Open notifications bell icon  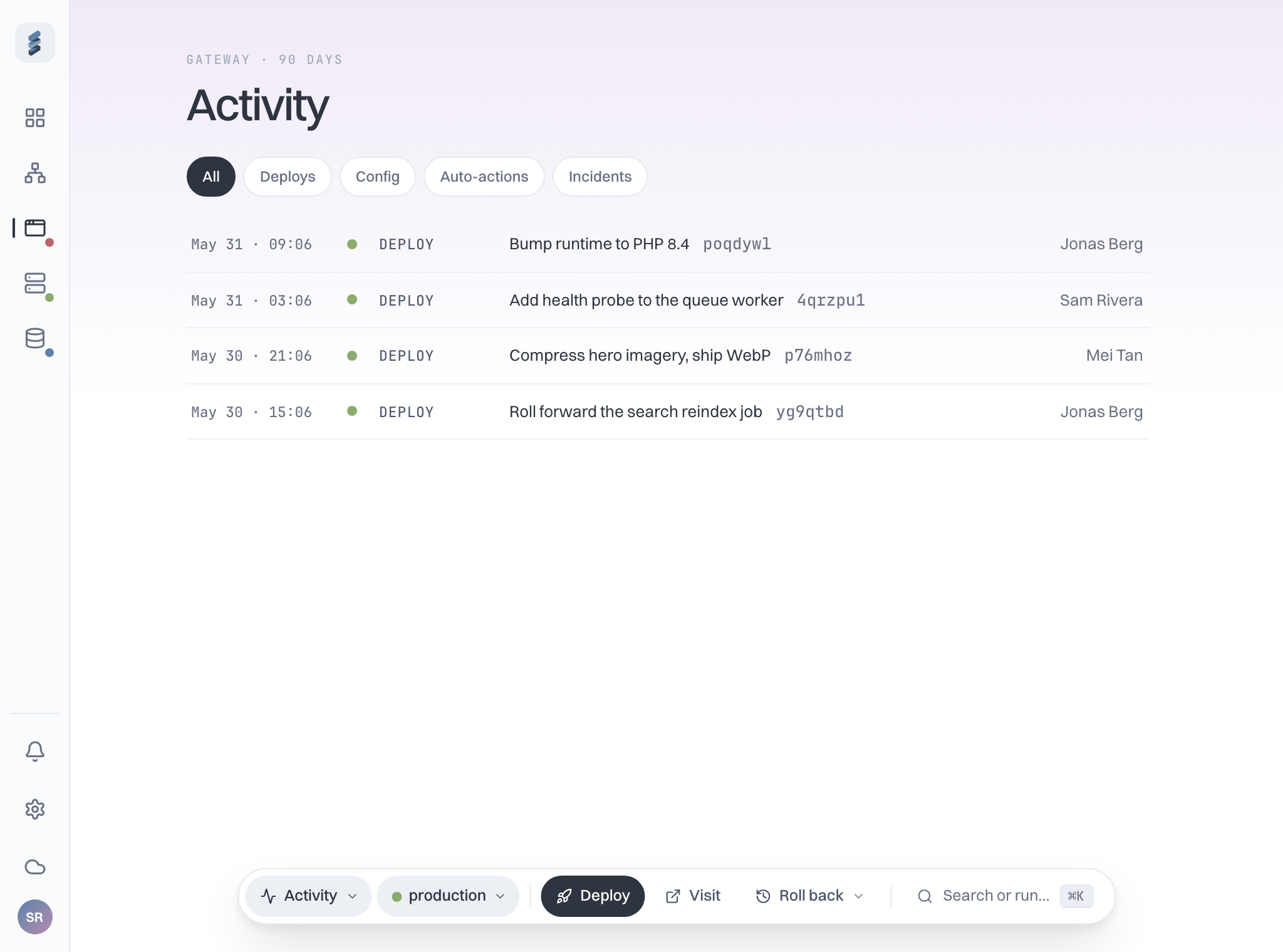click(x=35, y=752)
